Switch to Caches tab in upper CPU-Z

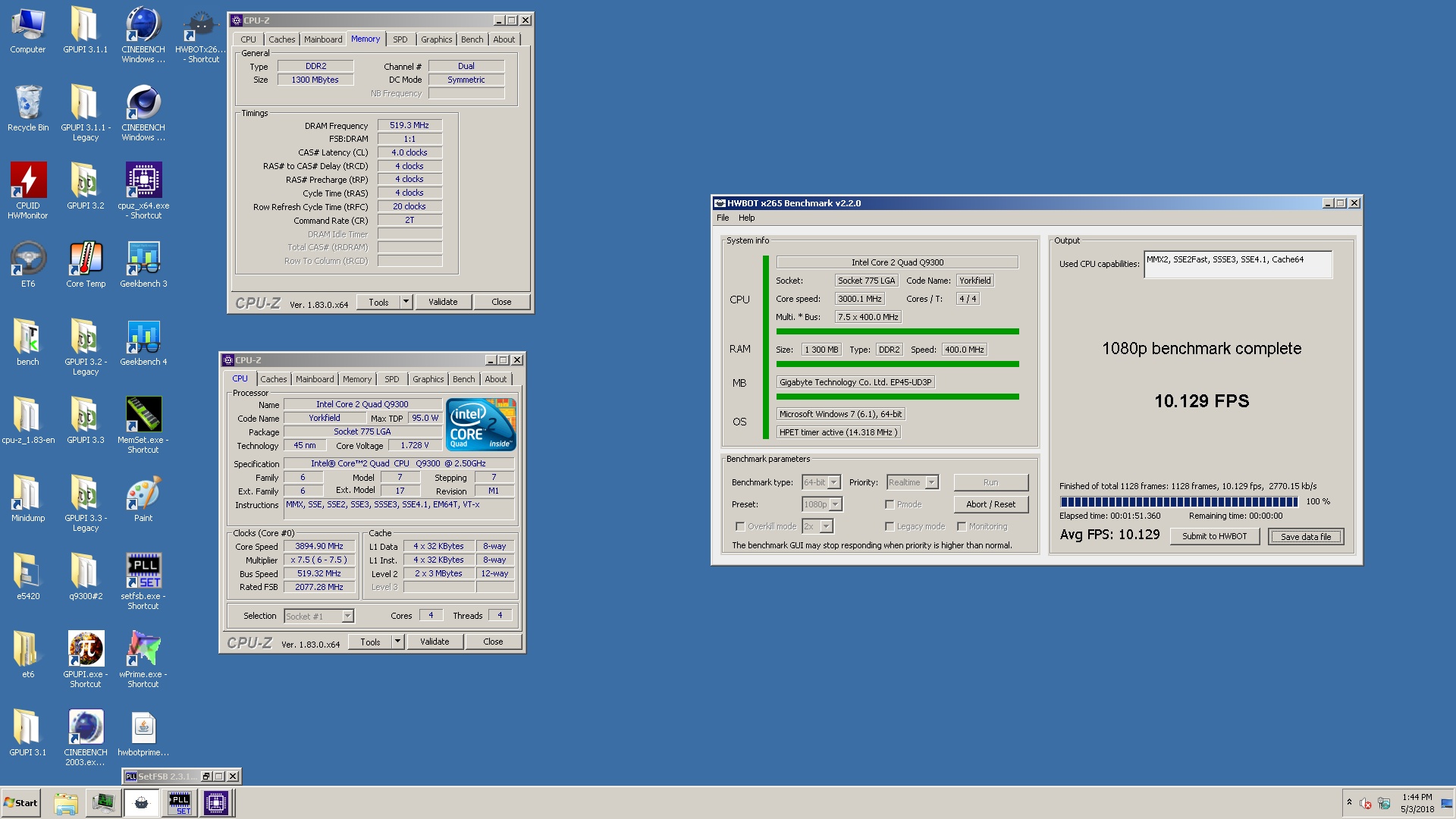tap(281, 39)
